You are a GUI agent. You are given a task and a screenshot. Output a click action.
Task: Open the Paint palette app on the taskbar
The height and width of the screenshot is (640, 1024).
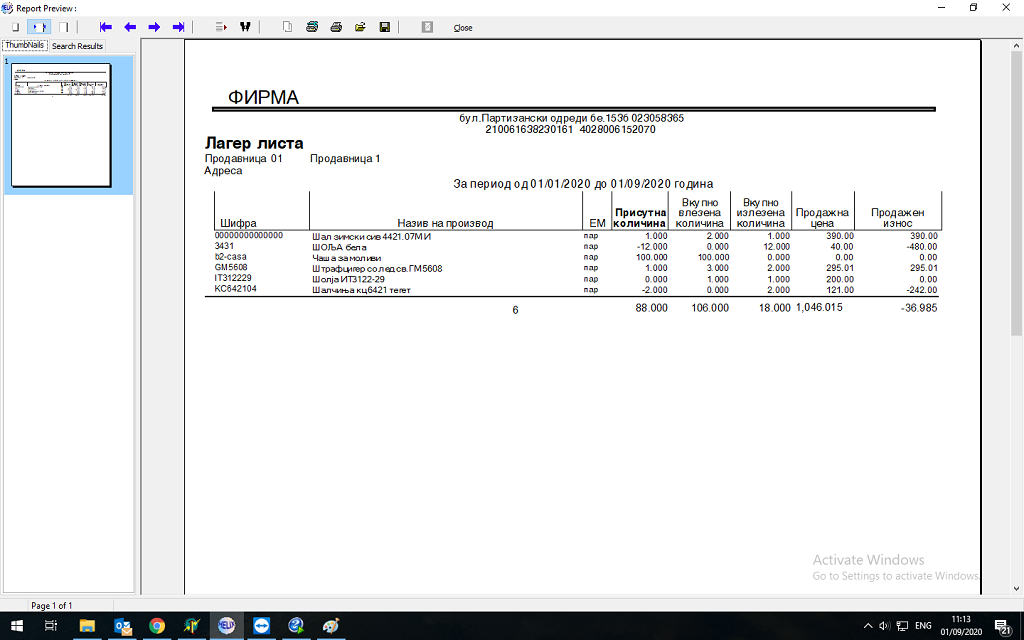click(331, 626)
